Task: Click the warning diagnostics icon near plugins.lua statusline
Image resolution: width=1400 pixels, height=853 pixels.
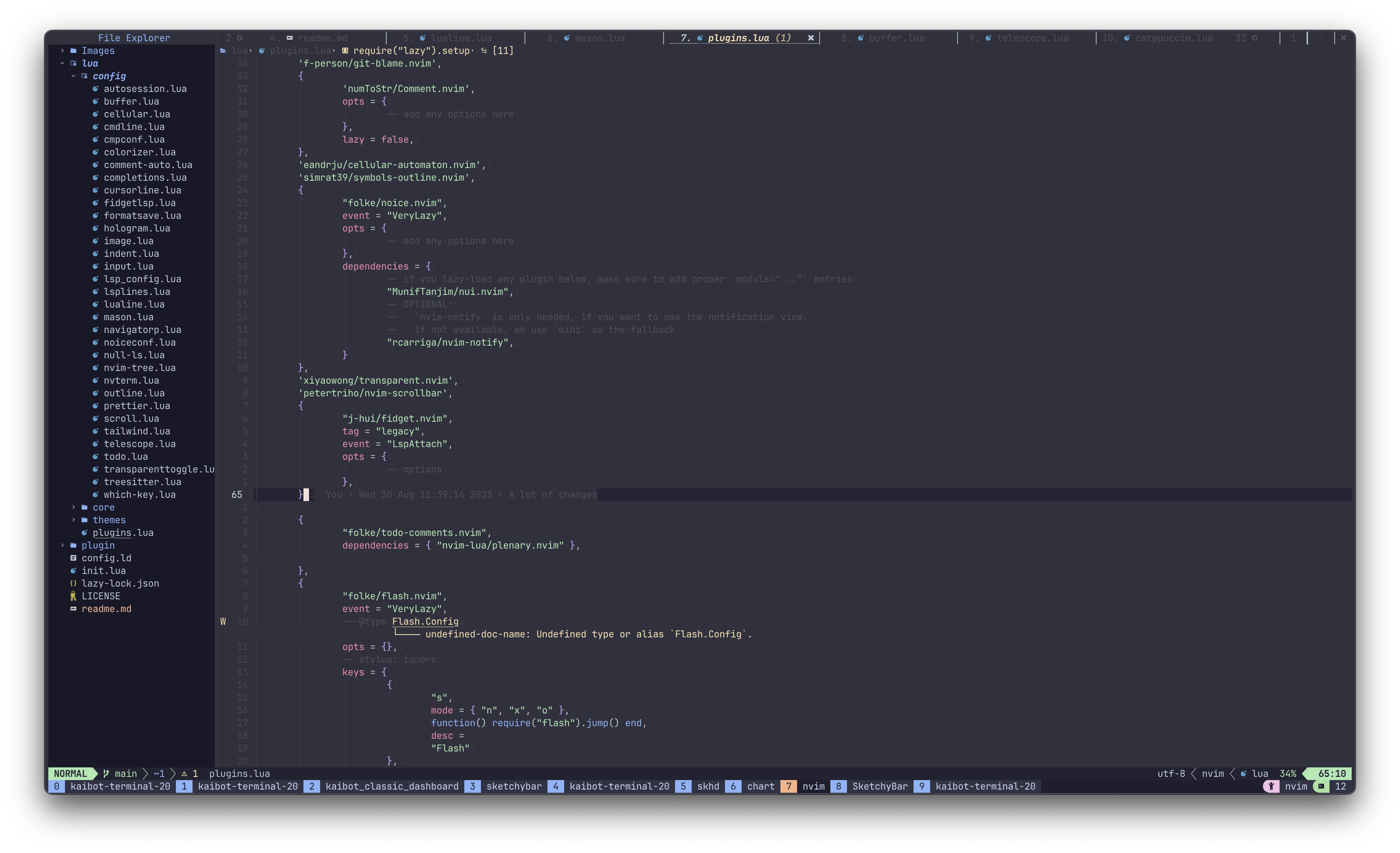Action: coord(185,773)
